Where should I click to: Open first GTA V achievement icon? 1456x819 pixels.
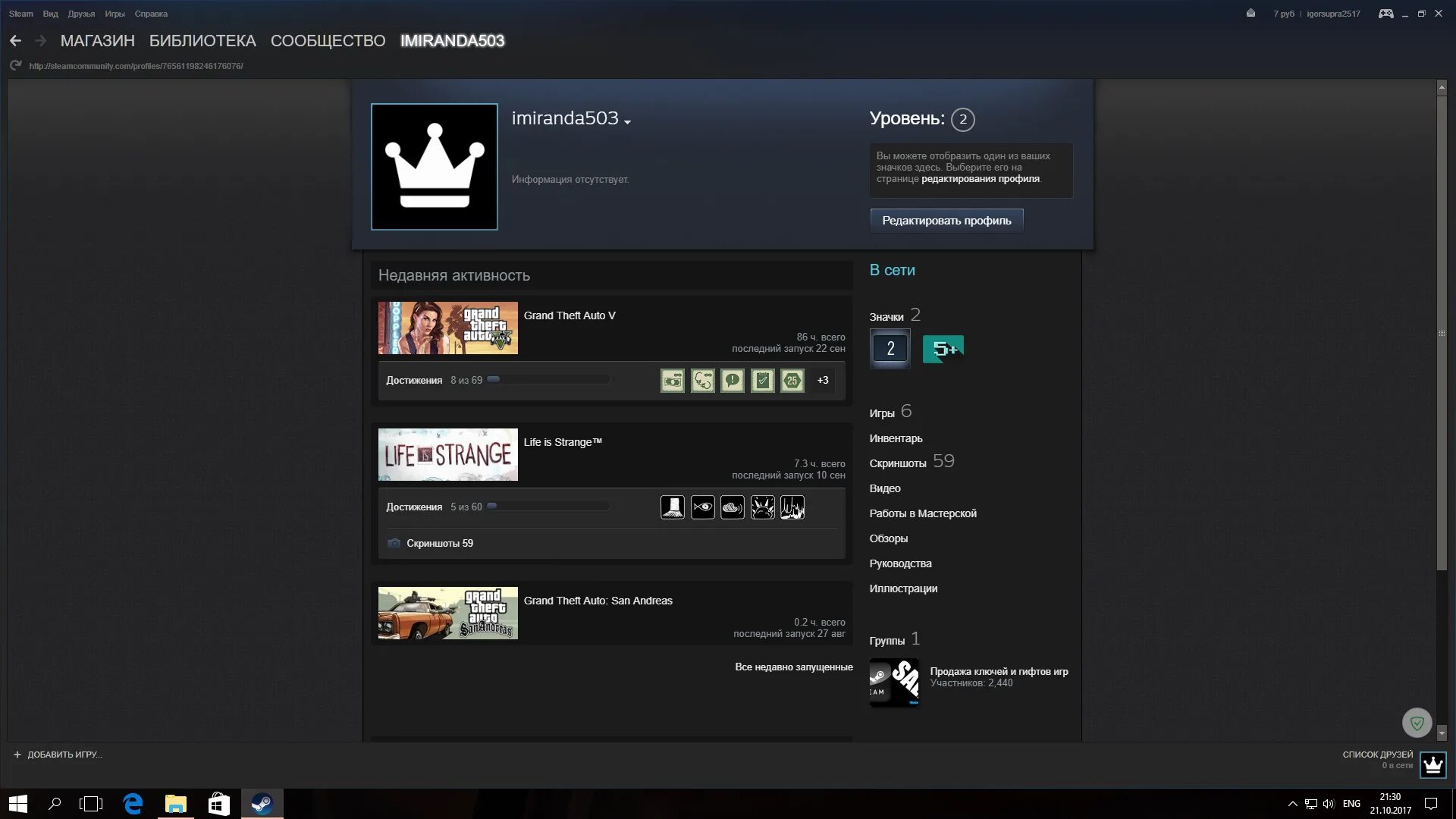pyautogui.click(x=673, y=381)
